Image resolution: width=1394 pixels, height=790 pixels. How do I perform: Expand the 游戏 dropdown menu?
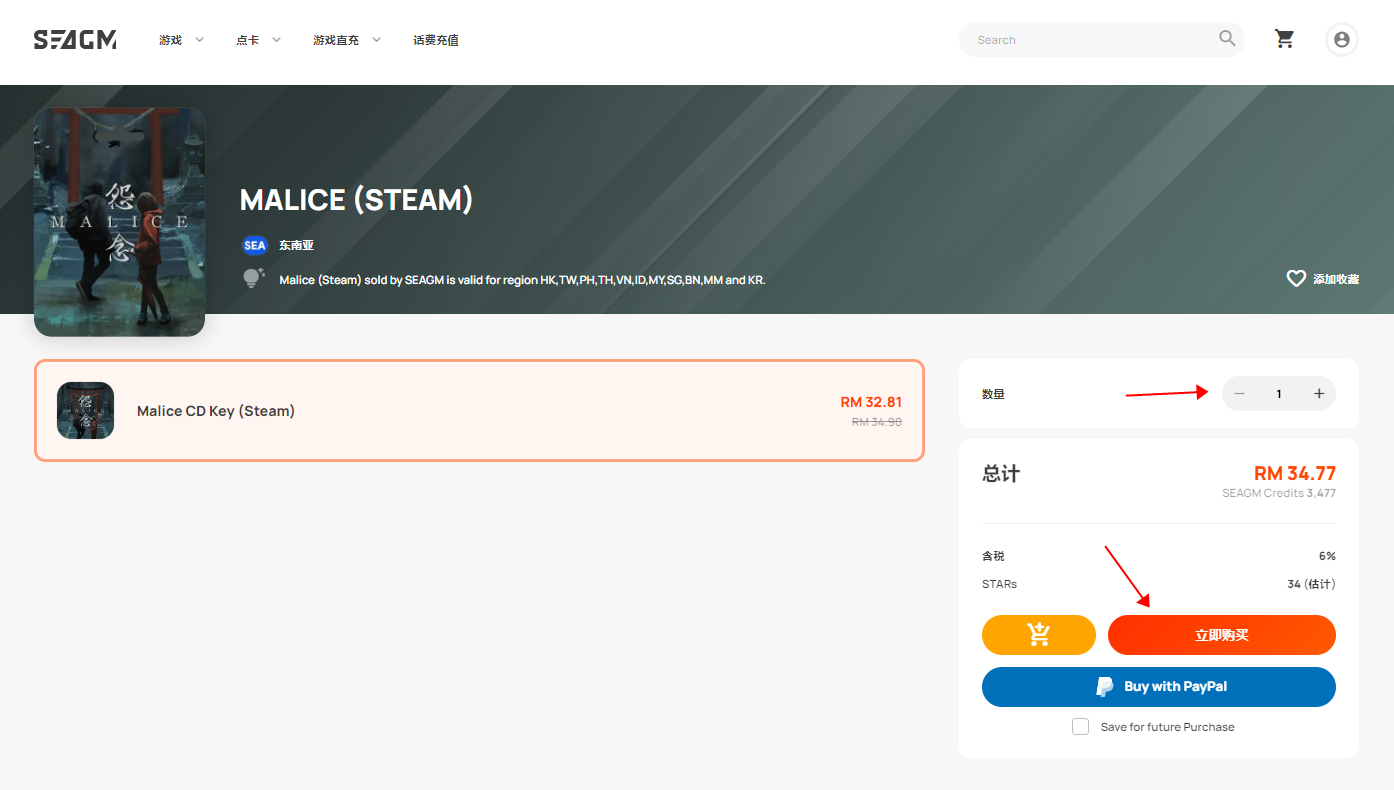pyautogui.click(x=181, y=40)
